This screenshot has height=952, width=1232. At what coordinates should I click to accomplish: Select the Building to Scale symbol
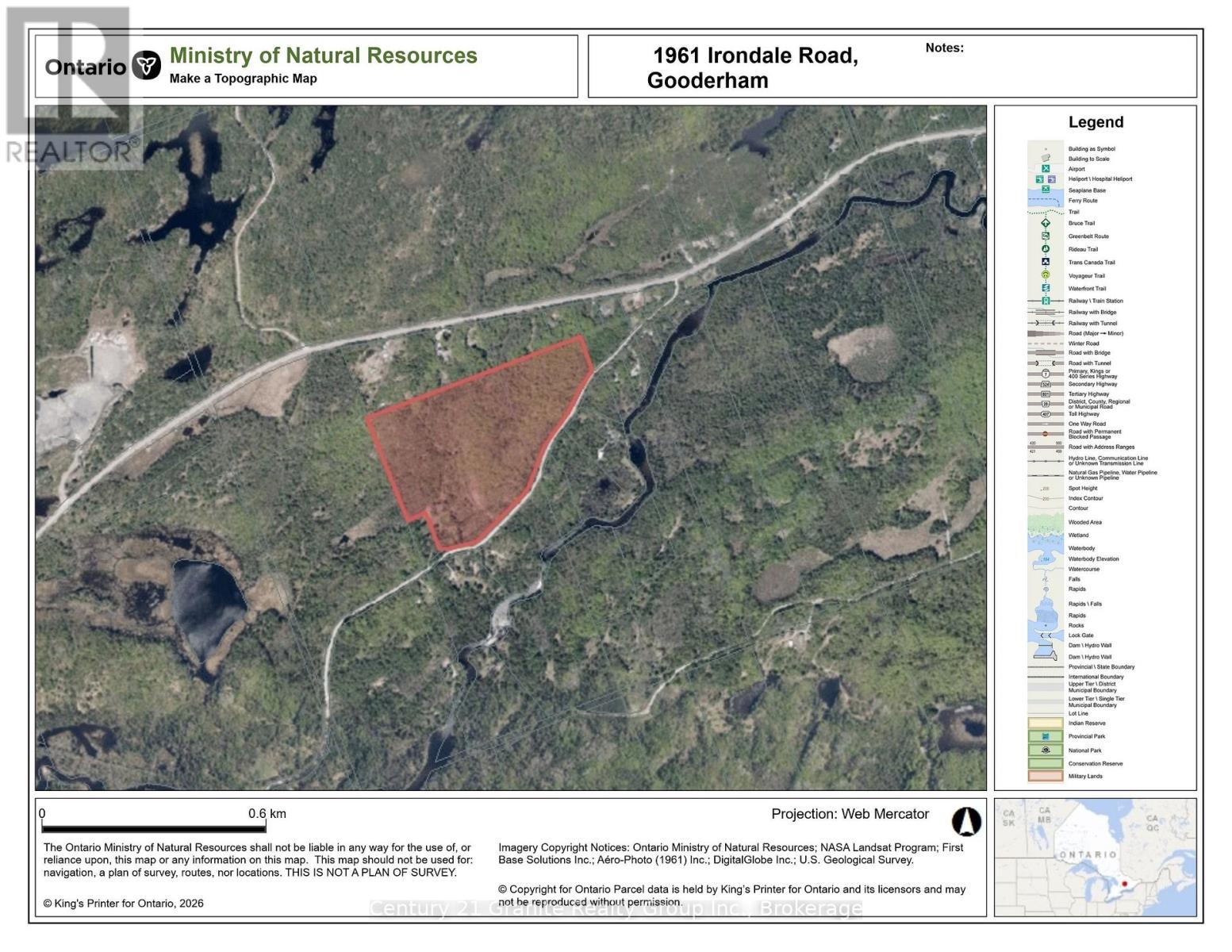[1046, 159]
